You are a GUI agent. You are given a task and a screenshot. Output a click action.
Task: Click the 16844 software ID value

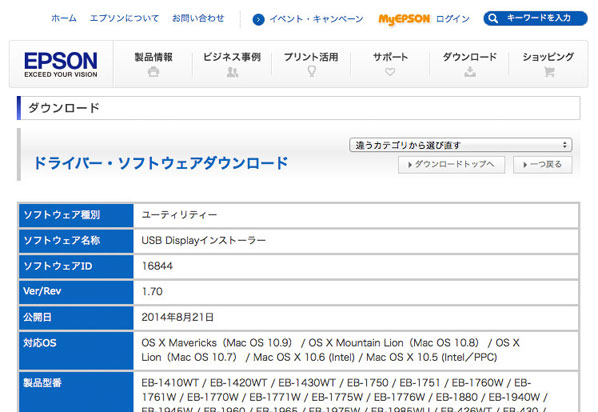click(x=157, y=266)
